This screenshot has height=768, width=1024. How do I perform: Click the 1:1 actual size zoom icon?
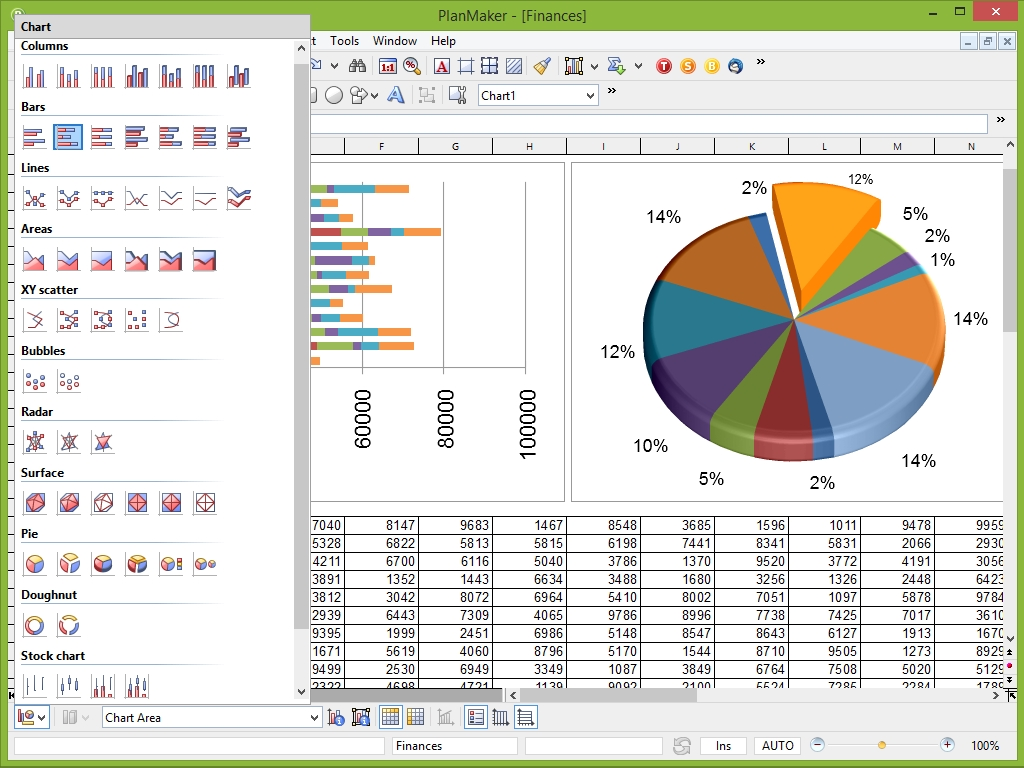(x=387, y=66)
